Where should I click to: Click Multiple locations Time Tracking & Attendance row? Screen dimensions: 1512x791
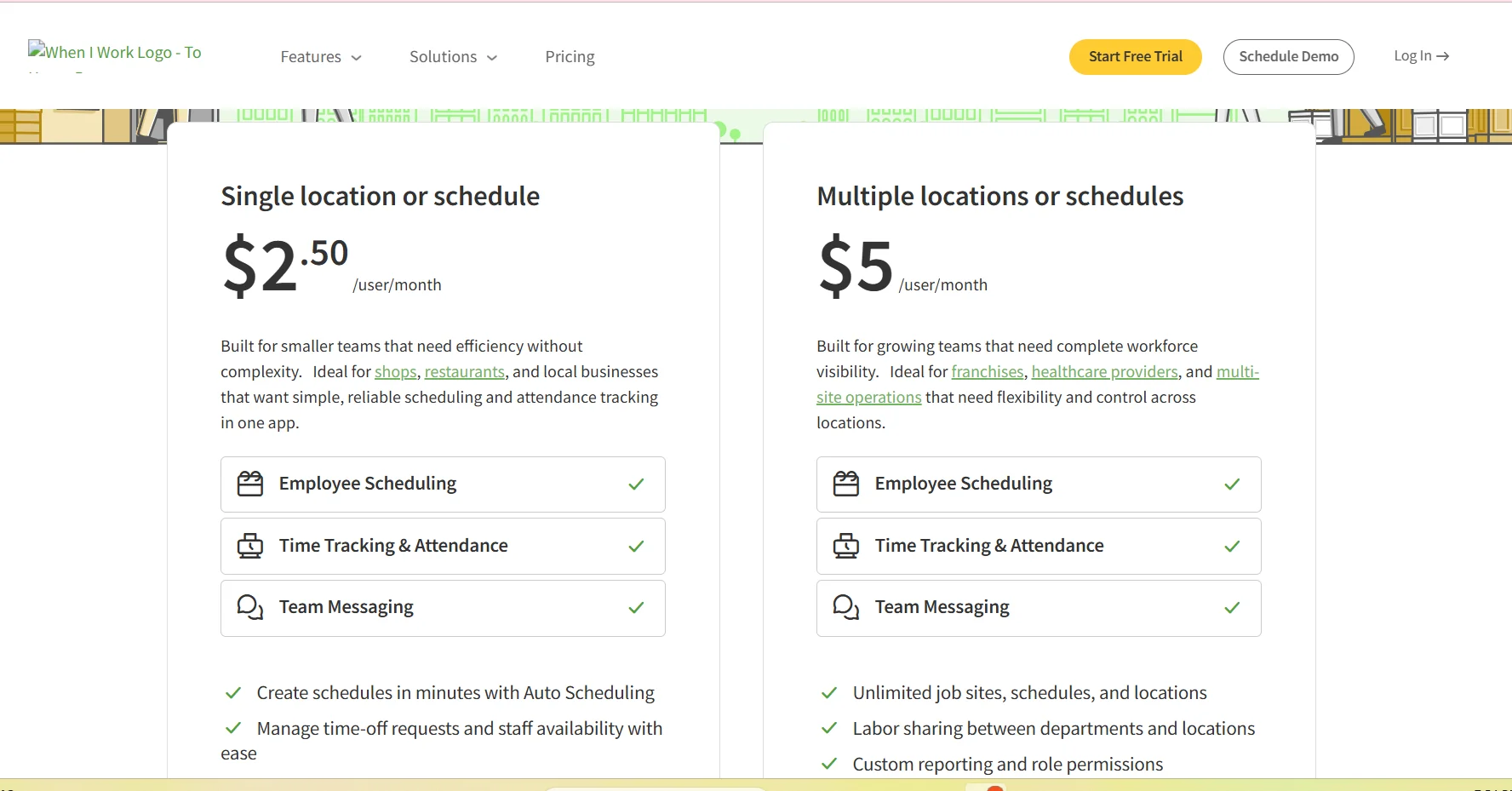tap(1039, 546)
